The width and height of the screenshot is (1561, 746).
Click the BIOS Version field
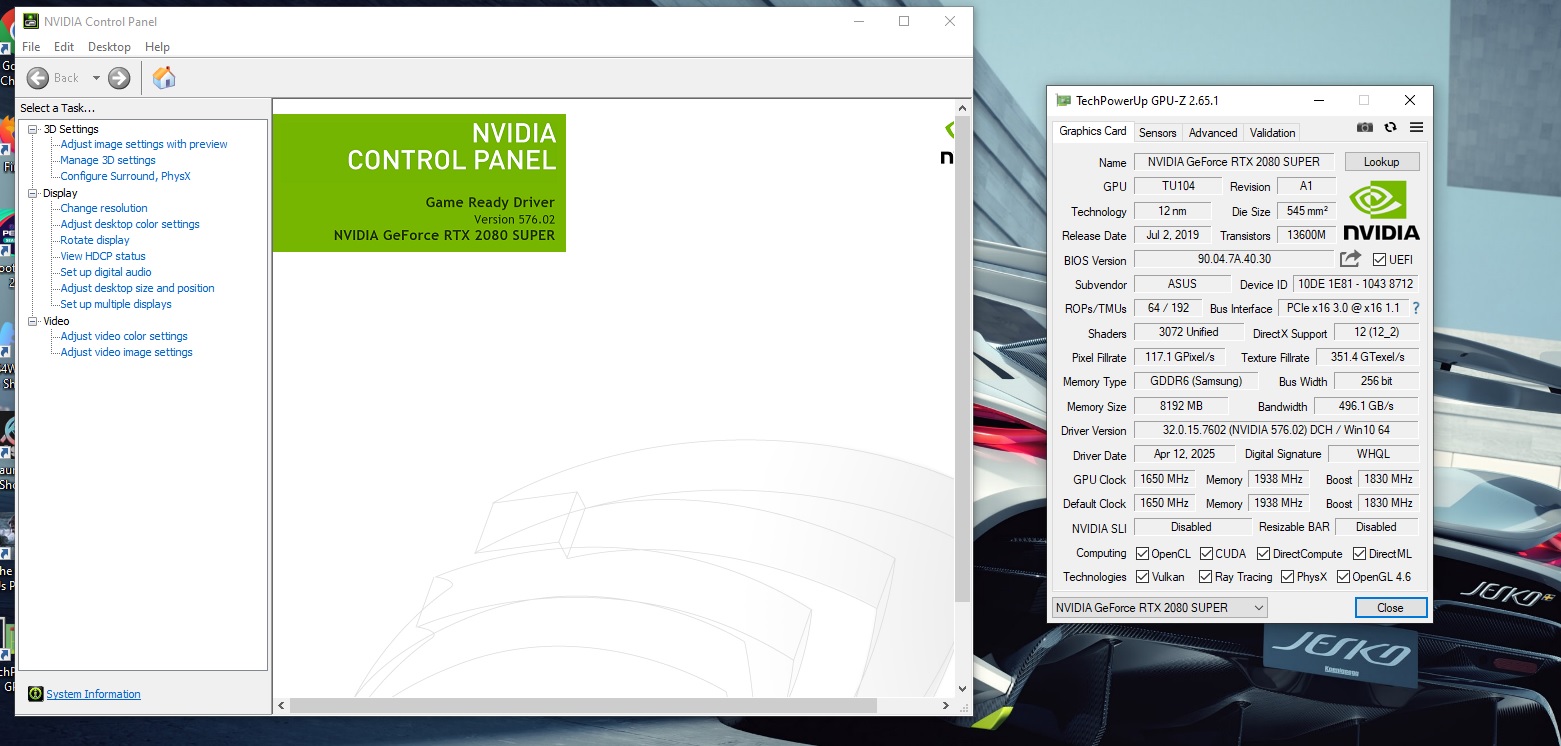[x=1234, y=259]
